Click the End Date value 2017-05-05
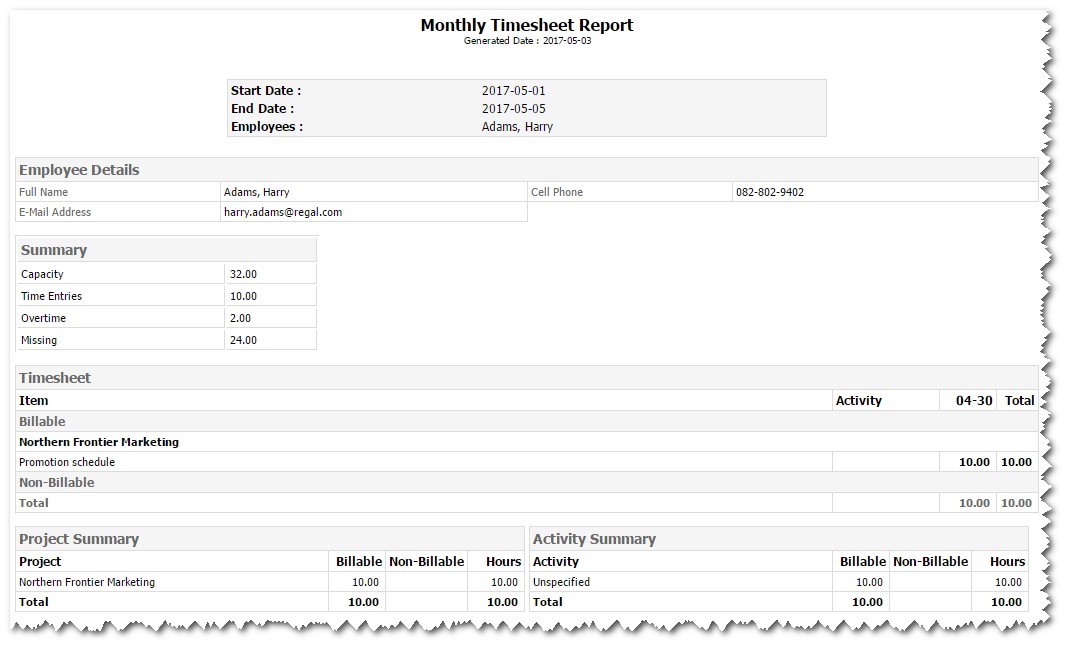The image size is (1069, 648). 513,108
